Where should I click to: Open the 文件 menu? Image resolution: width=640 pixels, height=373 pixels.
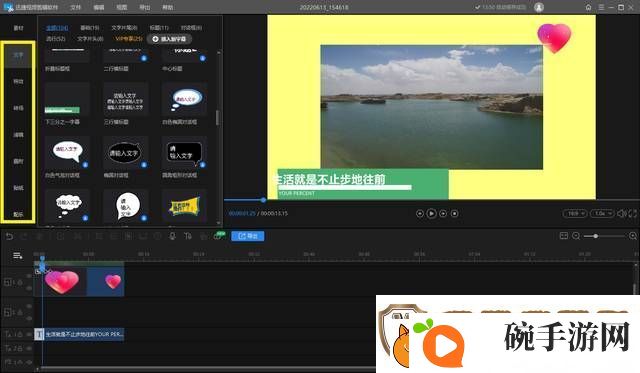tap(76, 7)
